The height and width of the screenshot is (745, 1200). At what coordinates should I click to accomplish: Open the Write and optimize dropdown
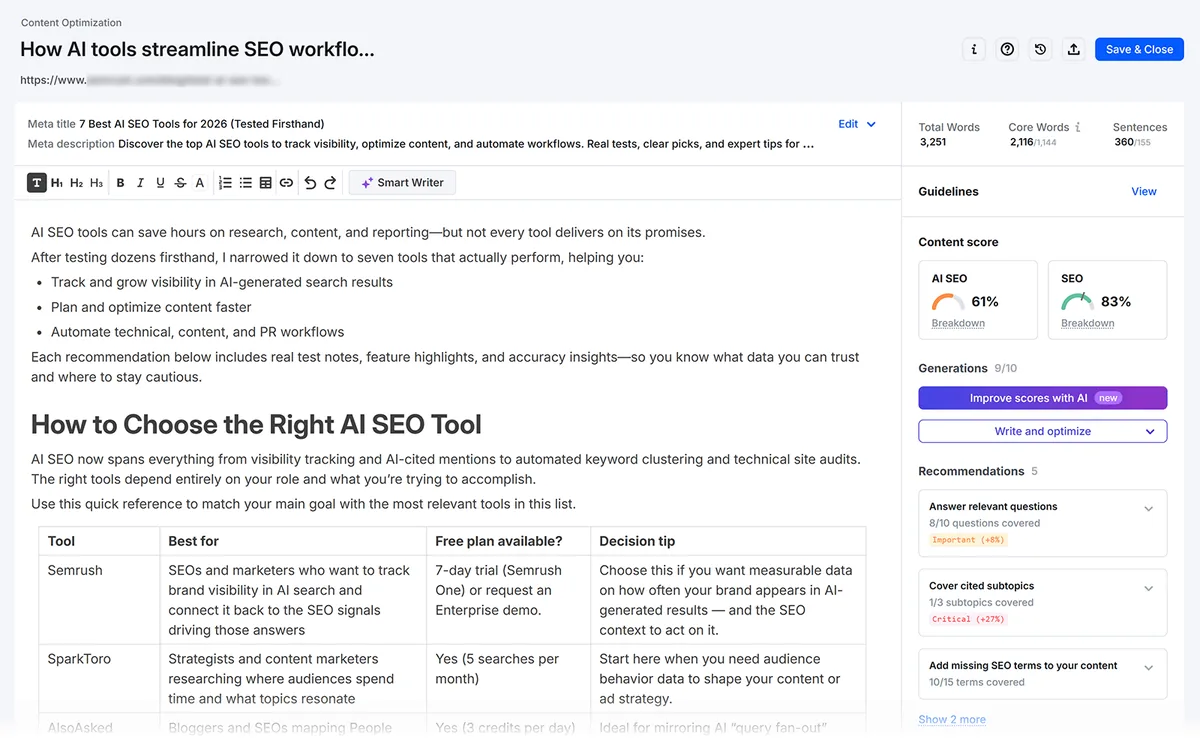pos(1043,431)
